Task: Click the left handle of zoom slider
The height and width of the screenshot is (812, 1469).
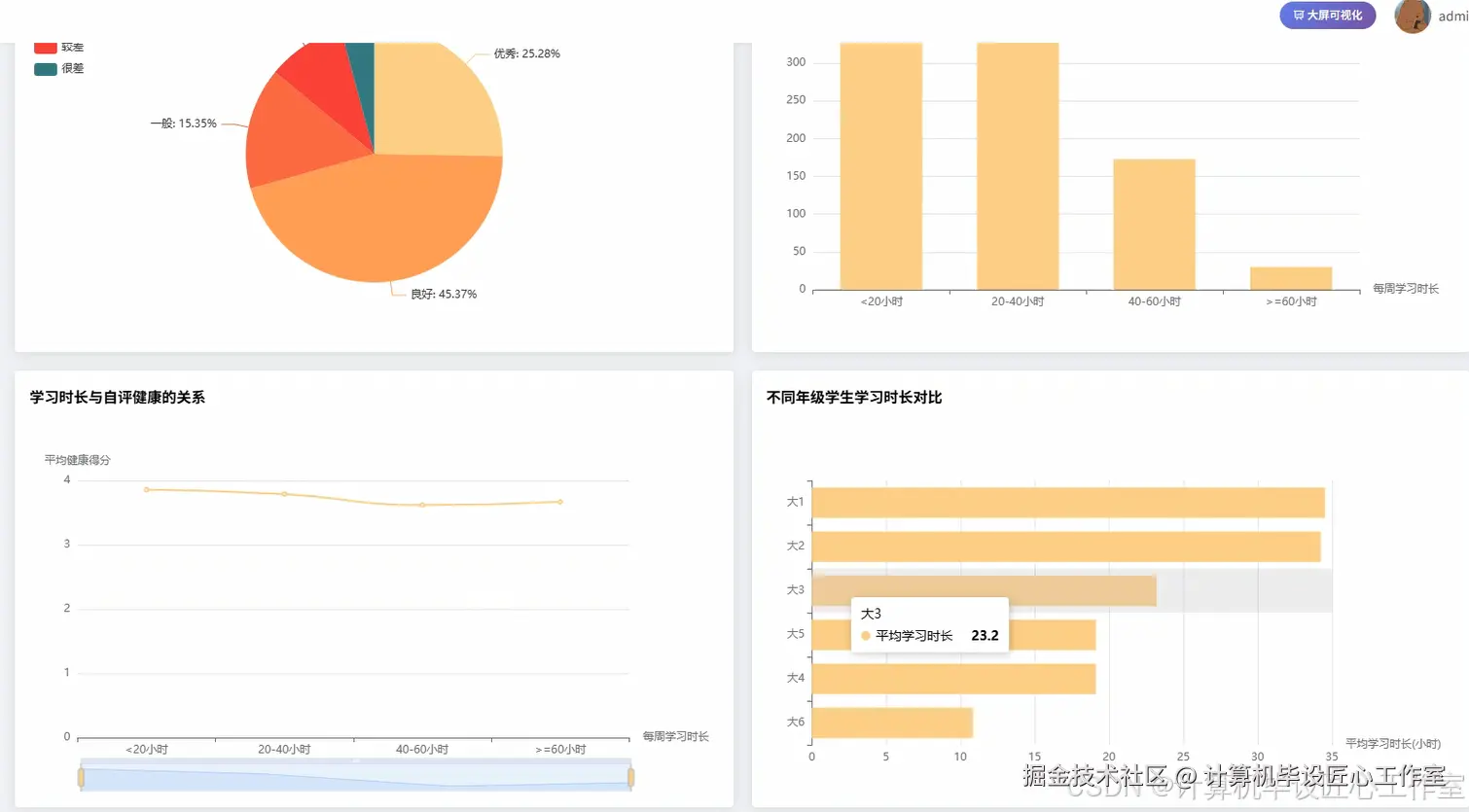Action: (81, 777)
